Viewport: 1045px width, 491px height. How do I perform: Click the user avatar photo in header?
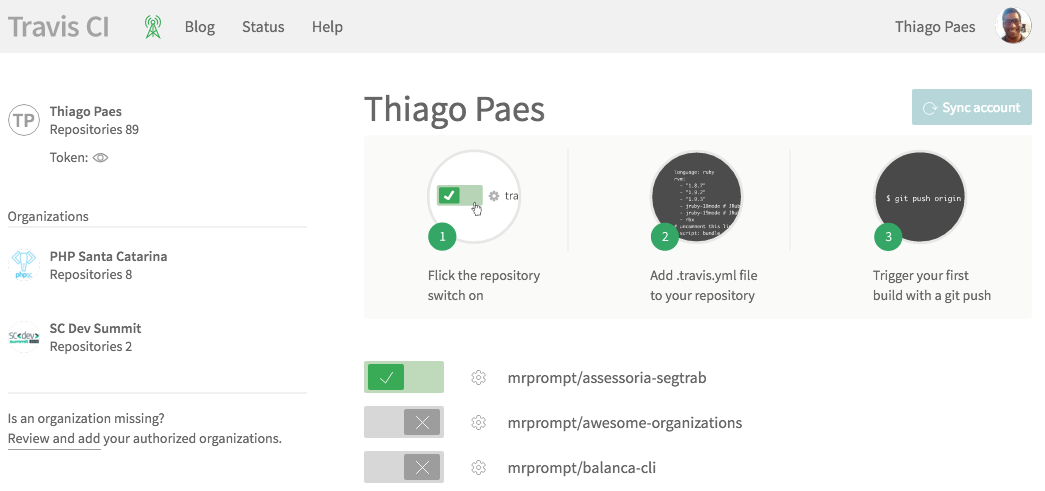pos(1013,27)
